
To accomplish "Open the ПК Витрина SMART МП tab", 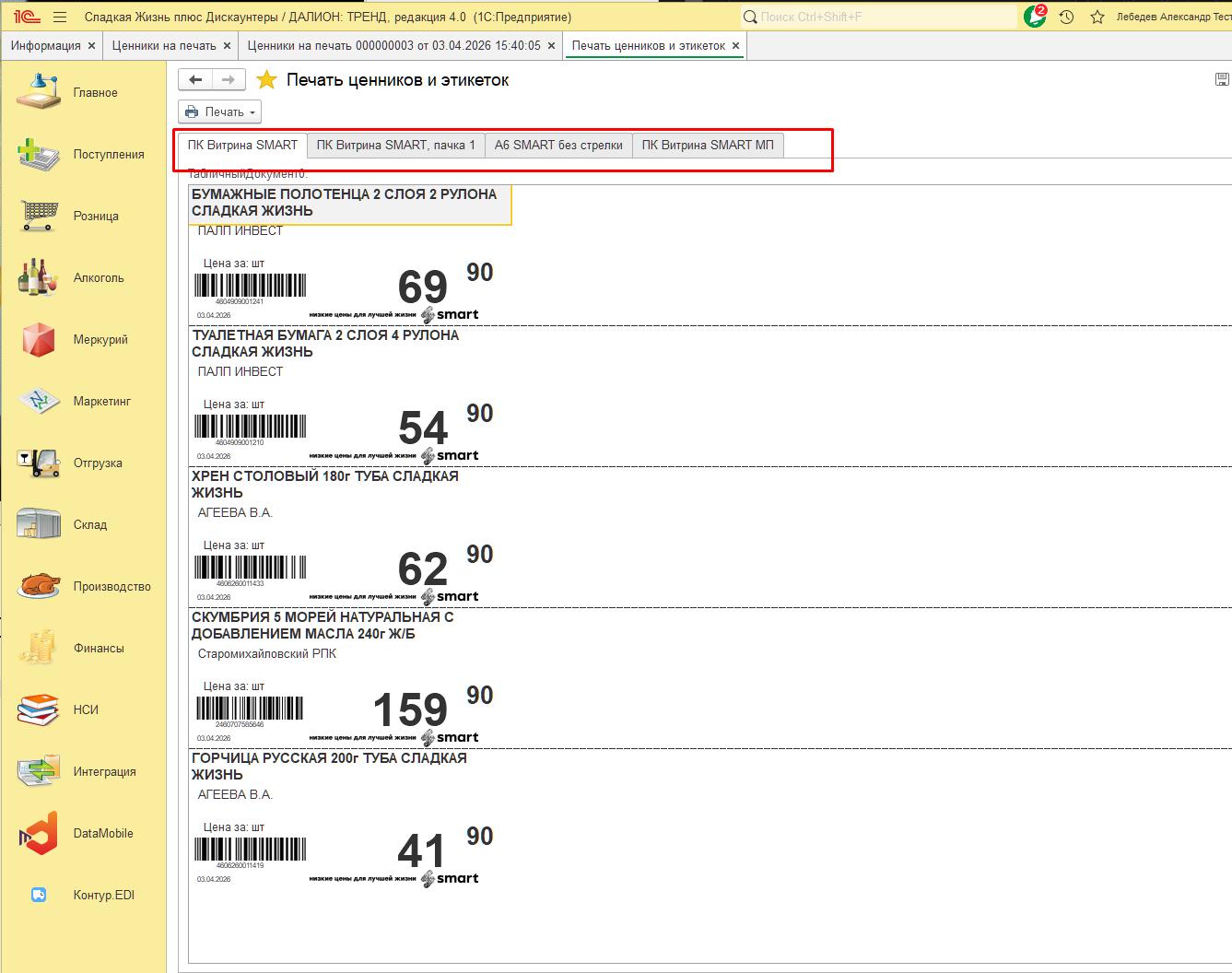I will coord(708,145).
